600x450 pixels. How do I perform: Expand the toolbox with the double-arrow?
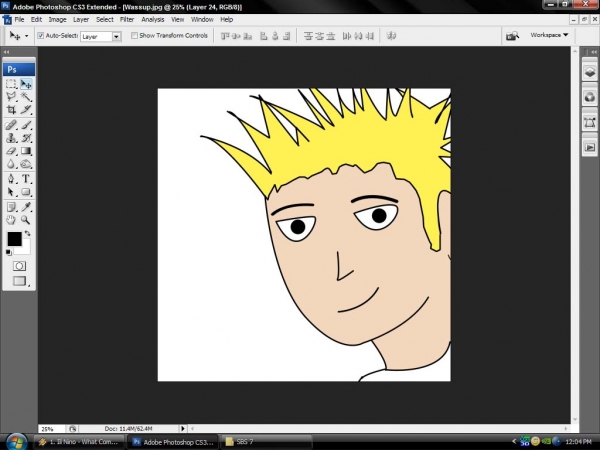click(x=6, y=52)
